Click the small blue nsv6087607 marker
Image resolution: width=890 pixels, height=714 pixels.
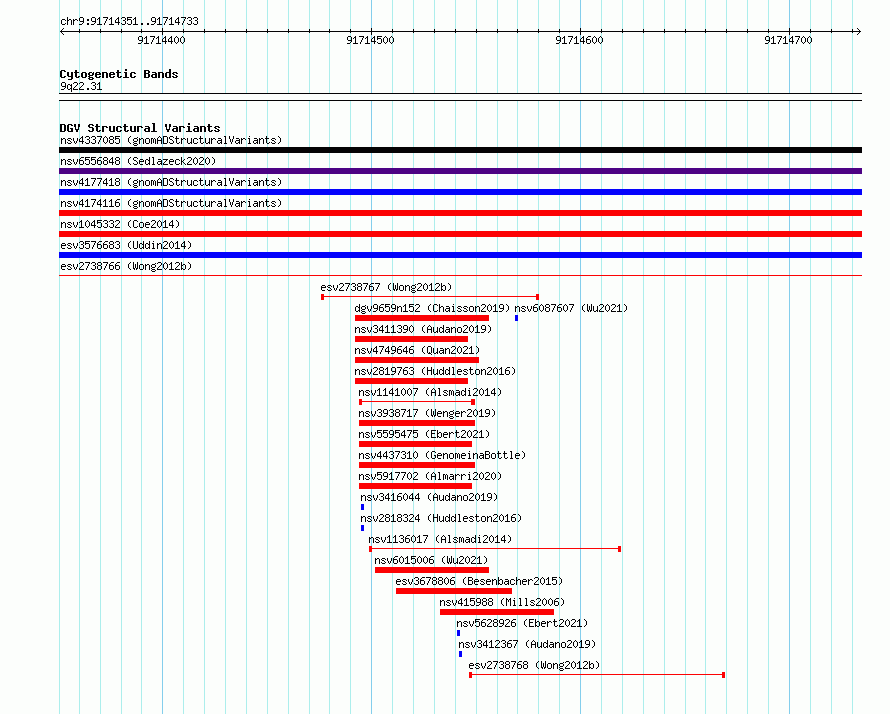(x=517, y=318)
